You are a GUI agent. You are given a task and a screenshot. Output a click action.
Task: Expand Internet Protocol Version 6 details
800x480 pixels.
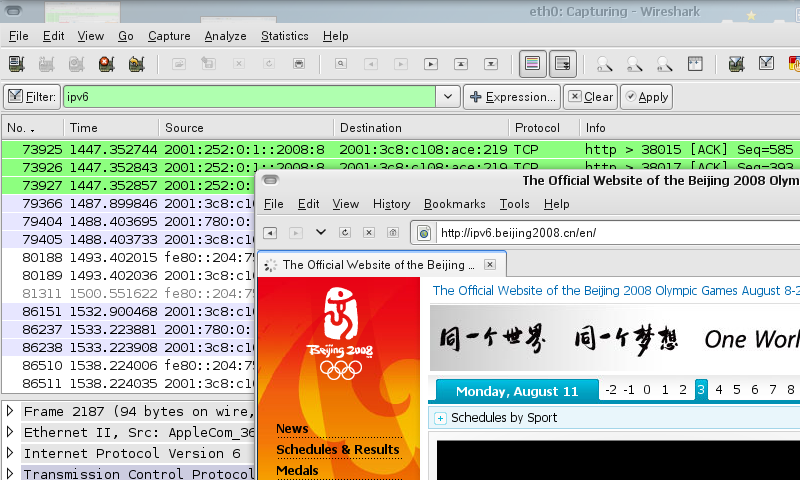point(10,453)
